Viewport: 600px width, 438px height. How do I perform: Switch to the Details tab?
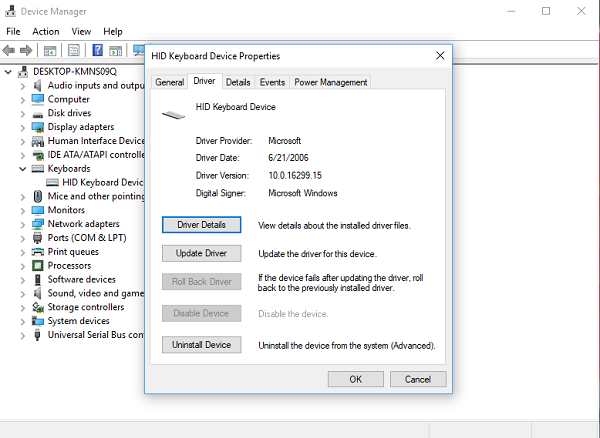pyautogui.click(x=237, y=82)
